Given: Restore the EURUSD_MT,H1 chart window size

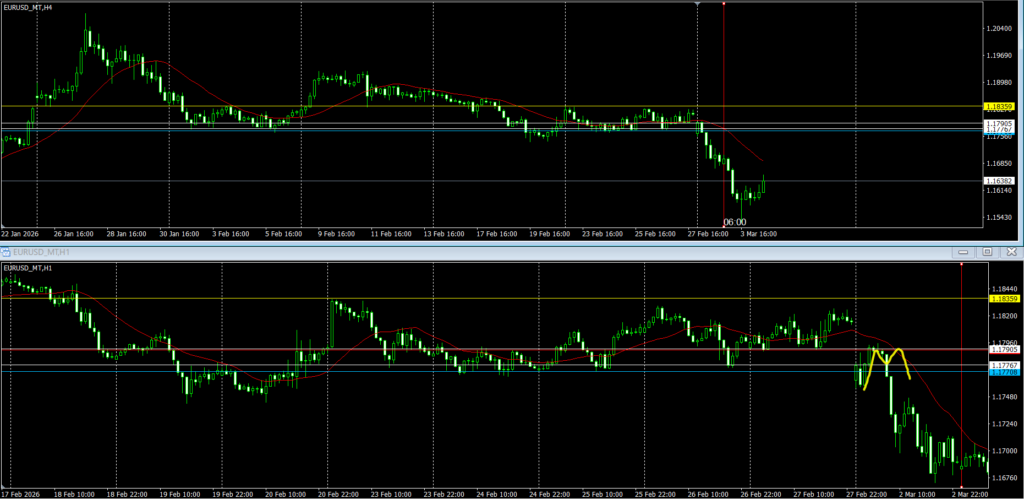Looking at the screenshot, I should click(986, 251).
